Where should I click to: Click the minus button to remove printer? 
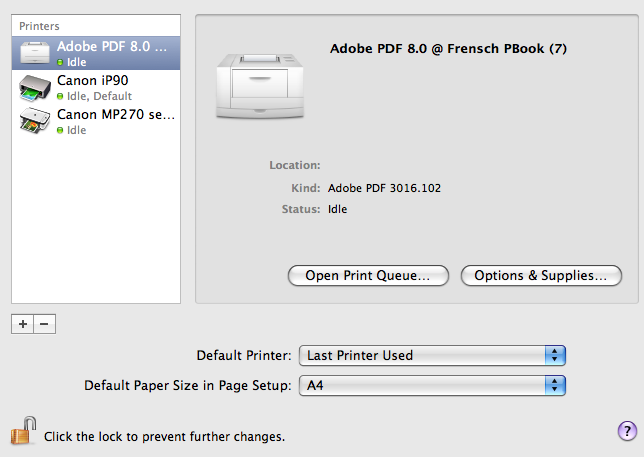pos(43,323)
